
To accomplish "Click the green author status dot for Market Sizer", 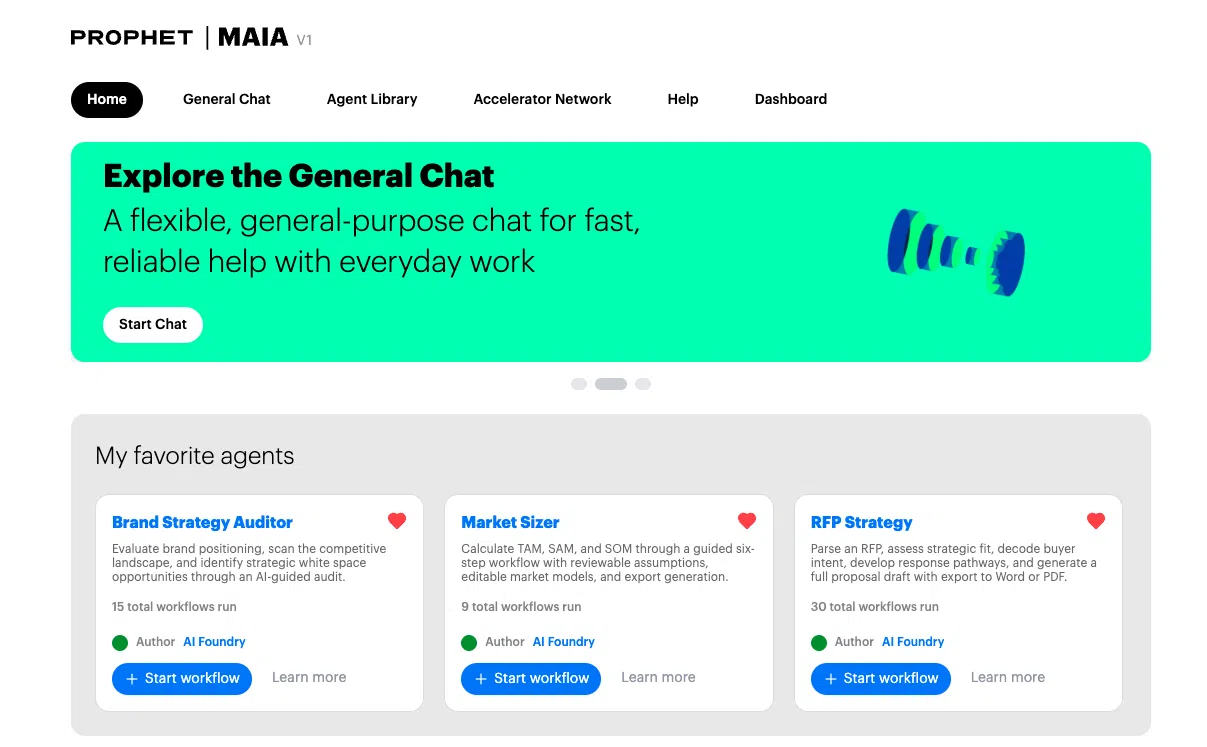I will (469, 642).
